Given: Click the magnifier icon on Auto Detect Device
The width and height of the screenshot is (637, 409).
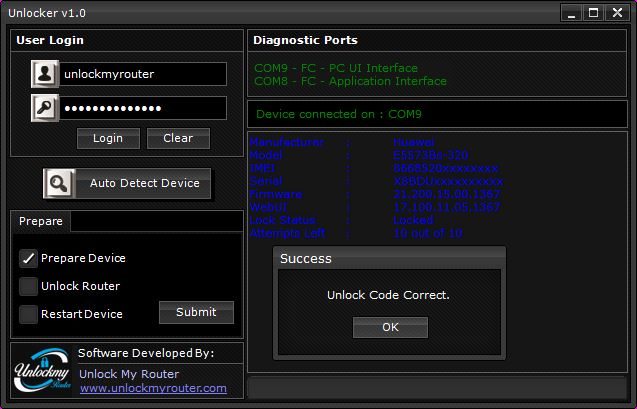Looking at the screenshot, I should (x=59, y=184).
